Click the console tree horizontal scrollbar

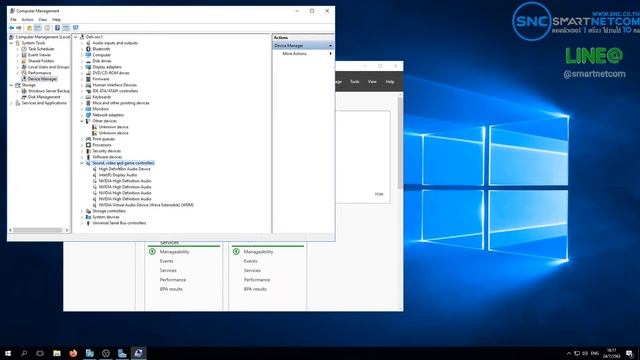(39, 230)
